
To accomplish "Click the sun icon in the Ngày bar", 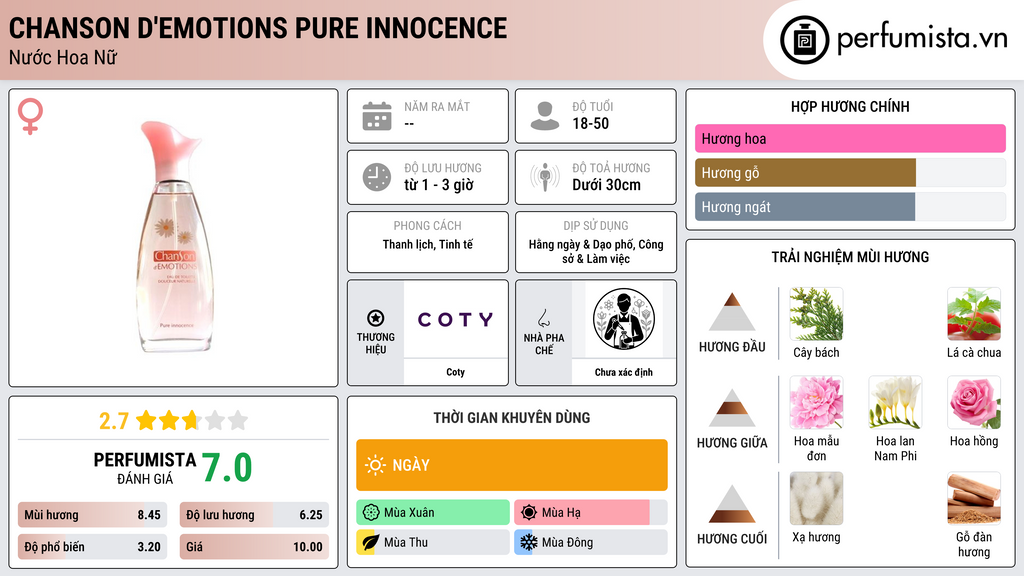I will pyautogui.click(x=375, y=465).
